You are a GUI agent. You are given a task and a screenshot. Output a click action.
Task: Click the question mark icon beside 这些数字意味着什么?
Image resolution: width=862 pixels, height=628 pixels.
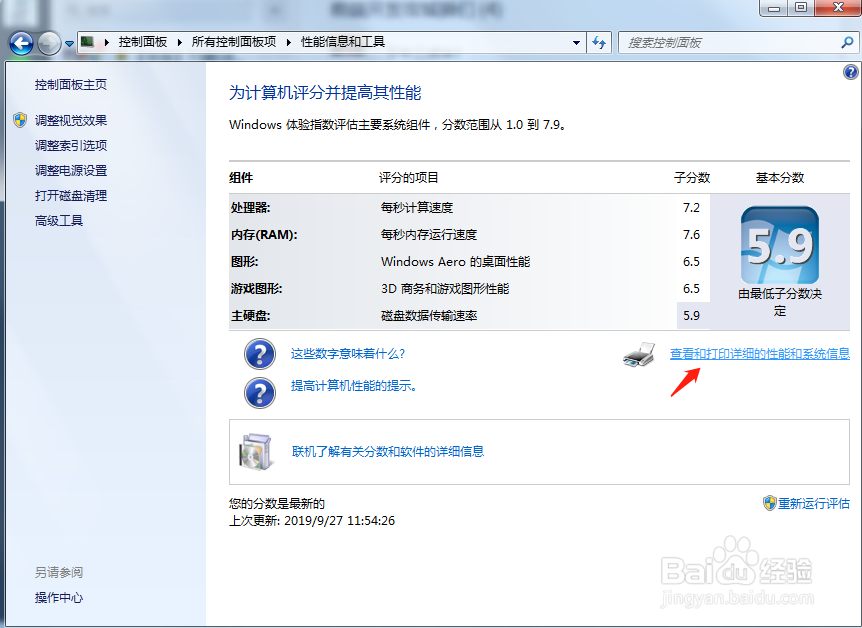pos(259,354)
